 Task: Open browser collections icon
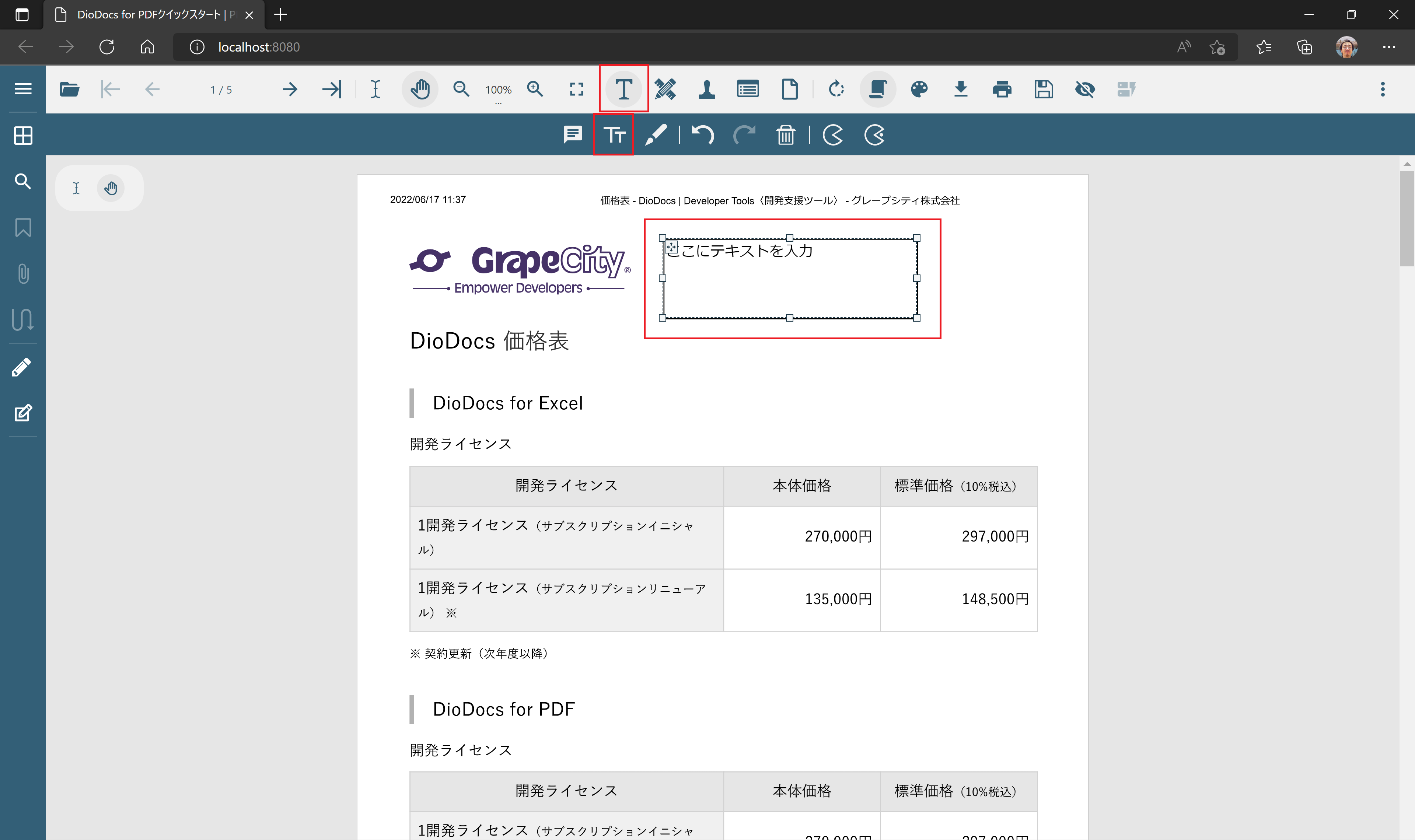click(x=1304, y=47)
